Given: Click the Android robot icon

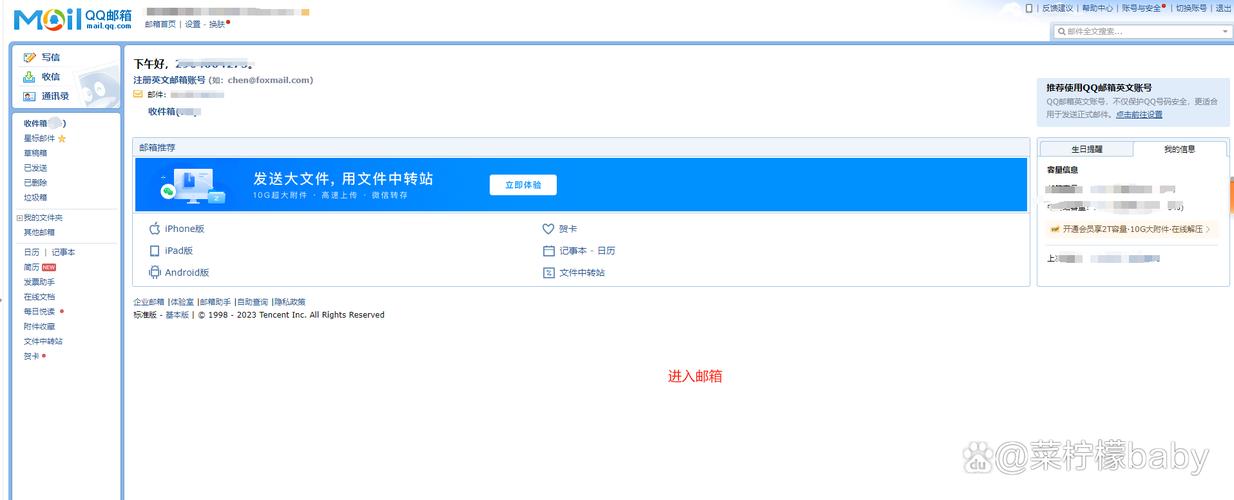Looking at the screenshot, I should click(x=155, y=272).
